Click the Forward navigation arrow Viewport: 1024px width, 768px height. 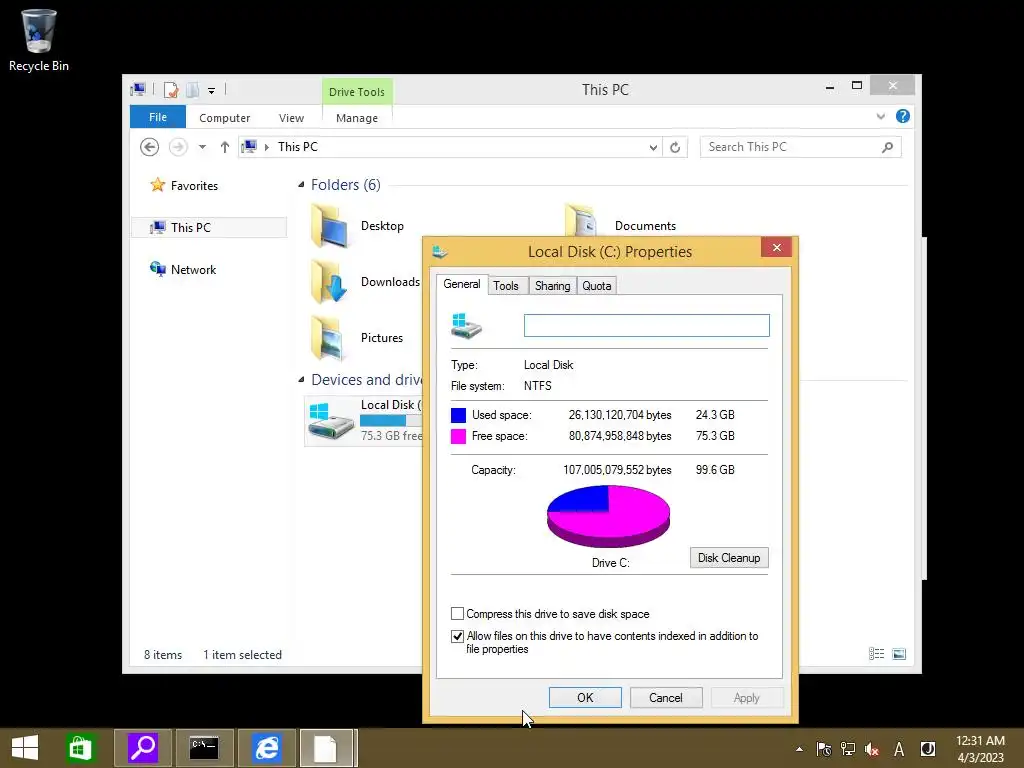click(x=178, y=147)
